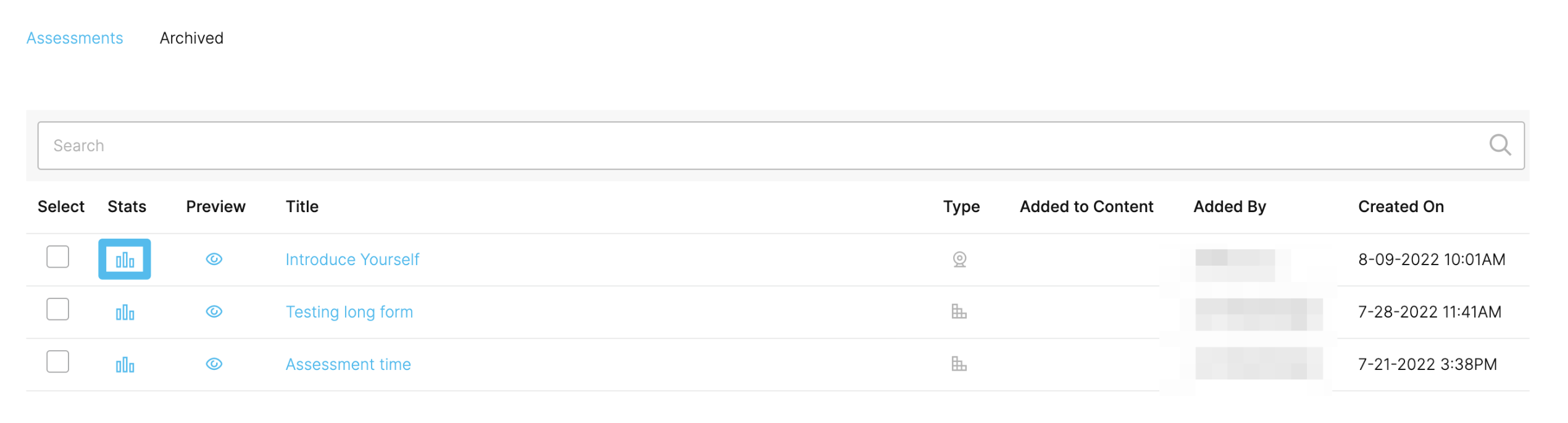Click the magnifying glass search icon
Screen dimensions: 1568x423
tap(1501, 146)
